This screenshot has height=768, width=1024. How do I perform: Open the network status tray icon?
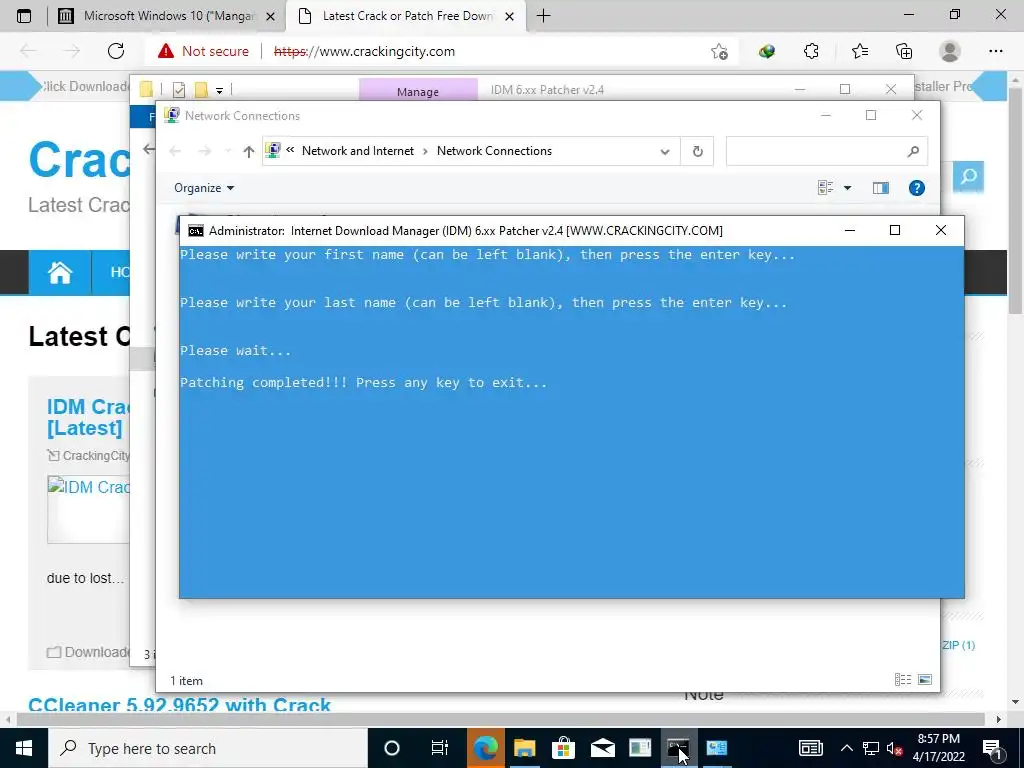[x=871, y=748]
